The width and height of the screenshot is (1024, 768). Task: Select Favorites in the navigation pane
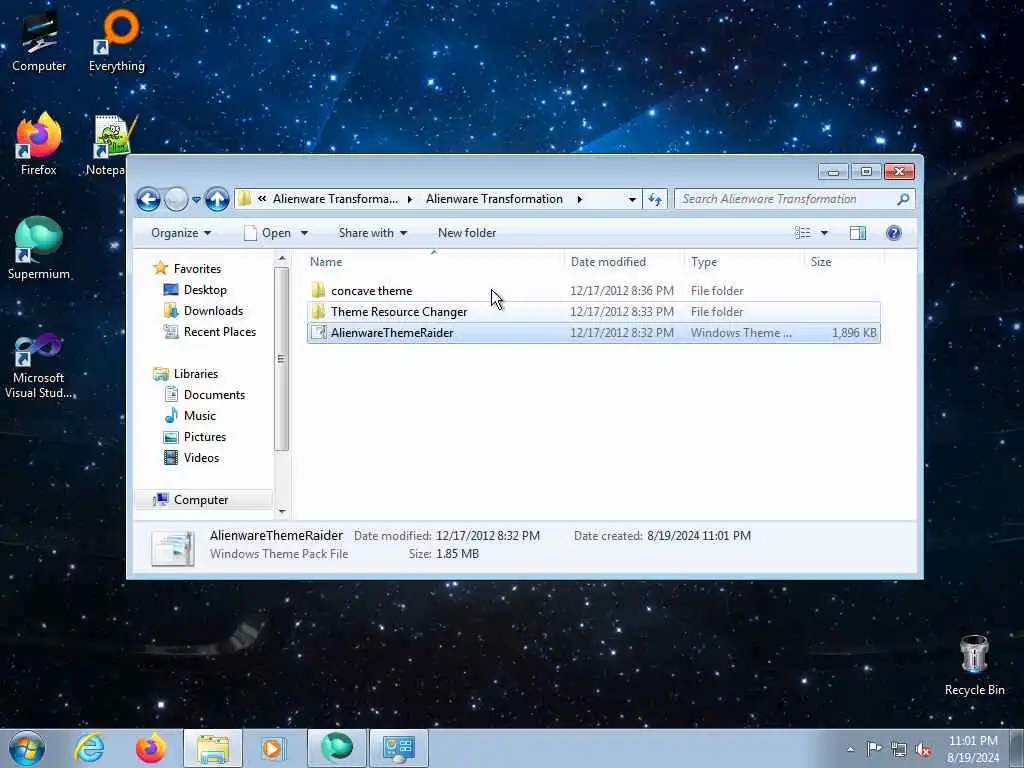pyautogui.click(x=197, y=269)
